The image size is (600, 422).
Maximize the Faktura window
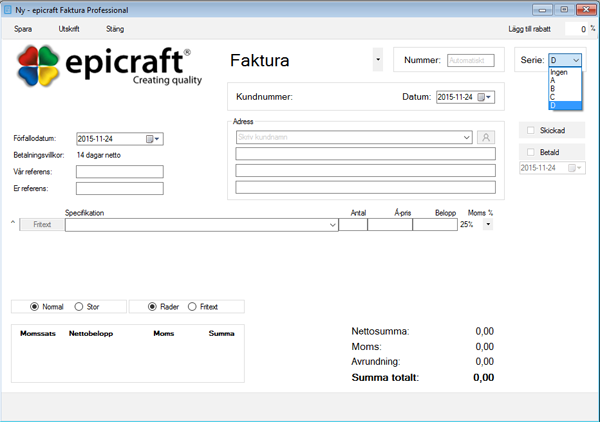tap(564, 10)
